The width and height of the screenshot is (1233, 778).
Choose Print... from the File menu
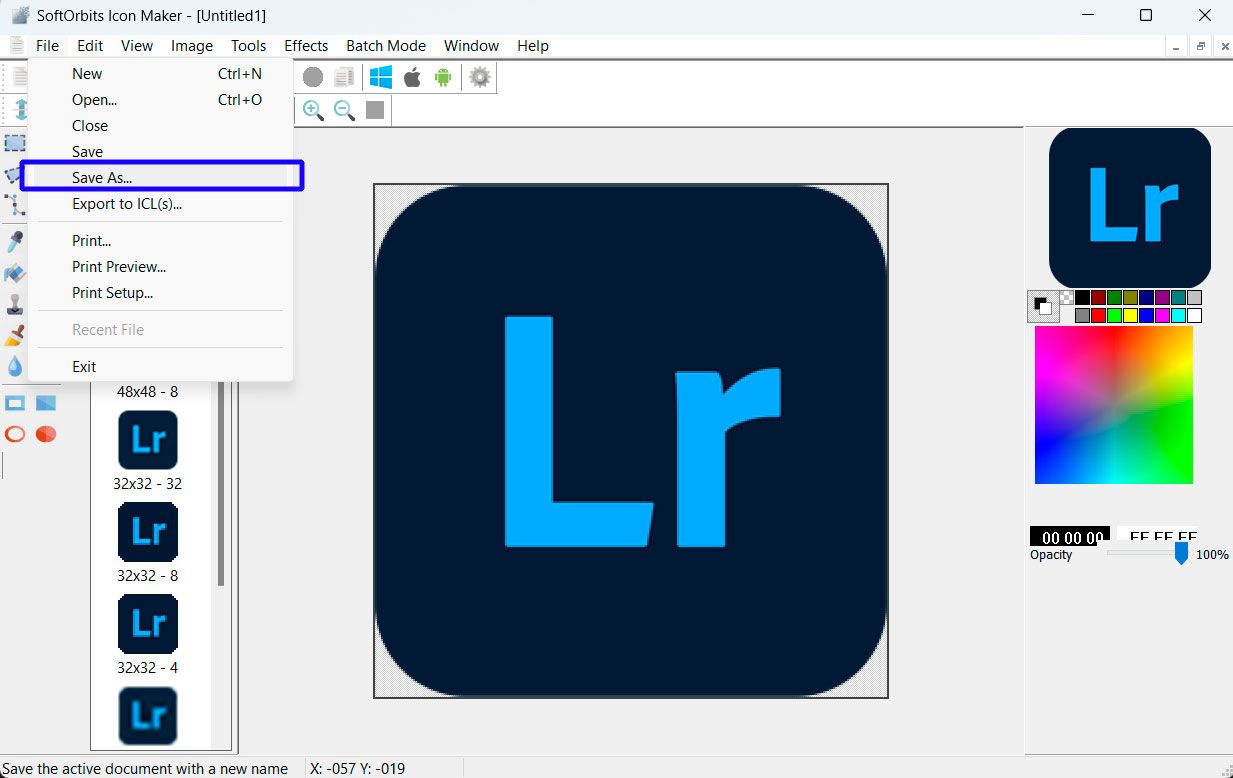point(160,240)
